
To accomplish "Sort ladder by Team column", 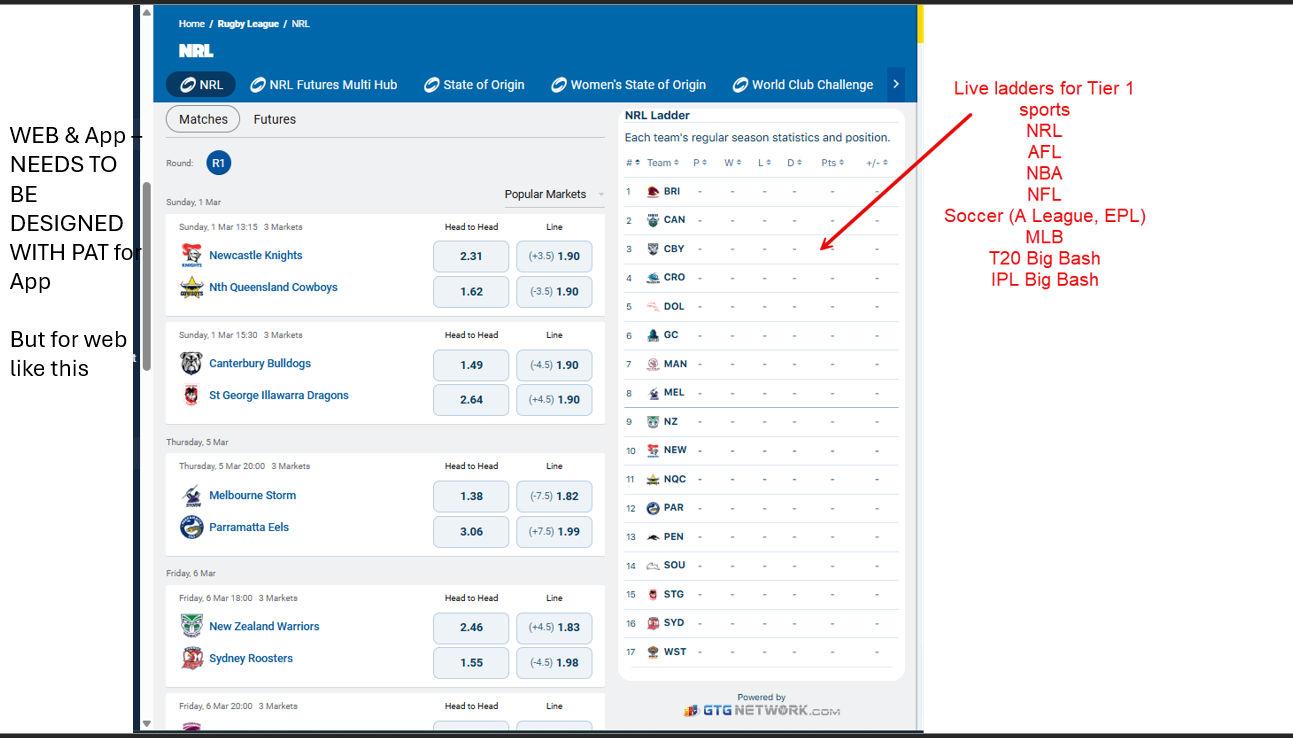I will [663, 163].
